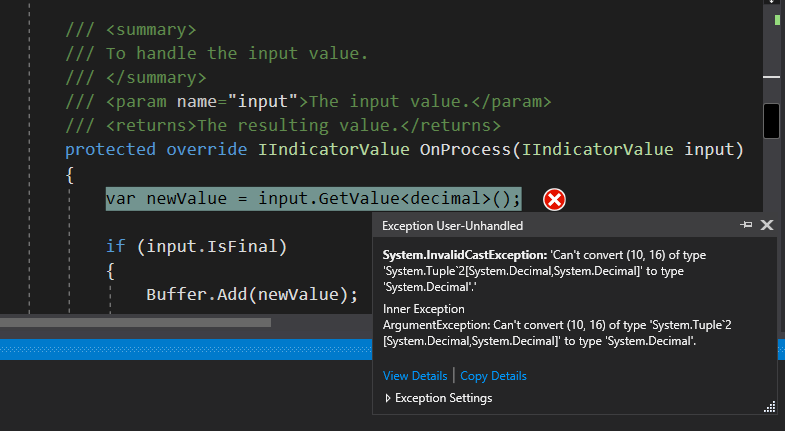Screen dimensions: 785x431
Task: Place cursor on OnProcess method name
Action: click(465, 150)
